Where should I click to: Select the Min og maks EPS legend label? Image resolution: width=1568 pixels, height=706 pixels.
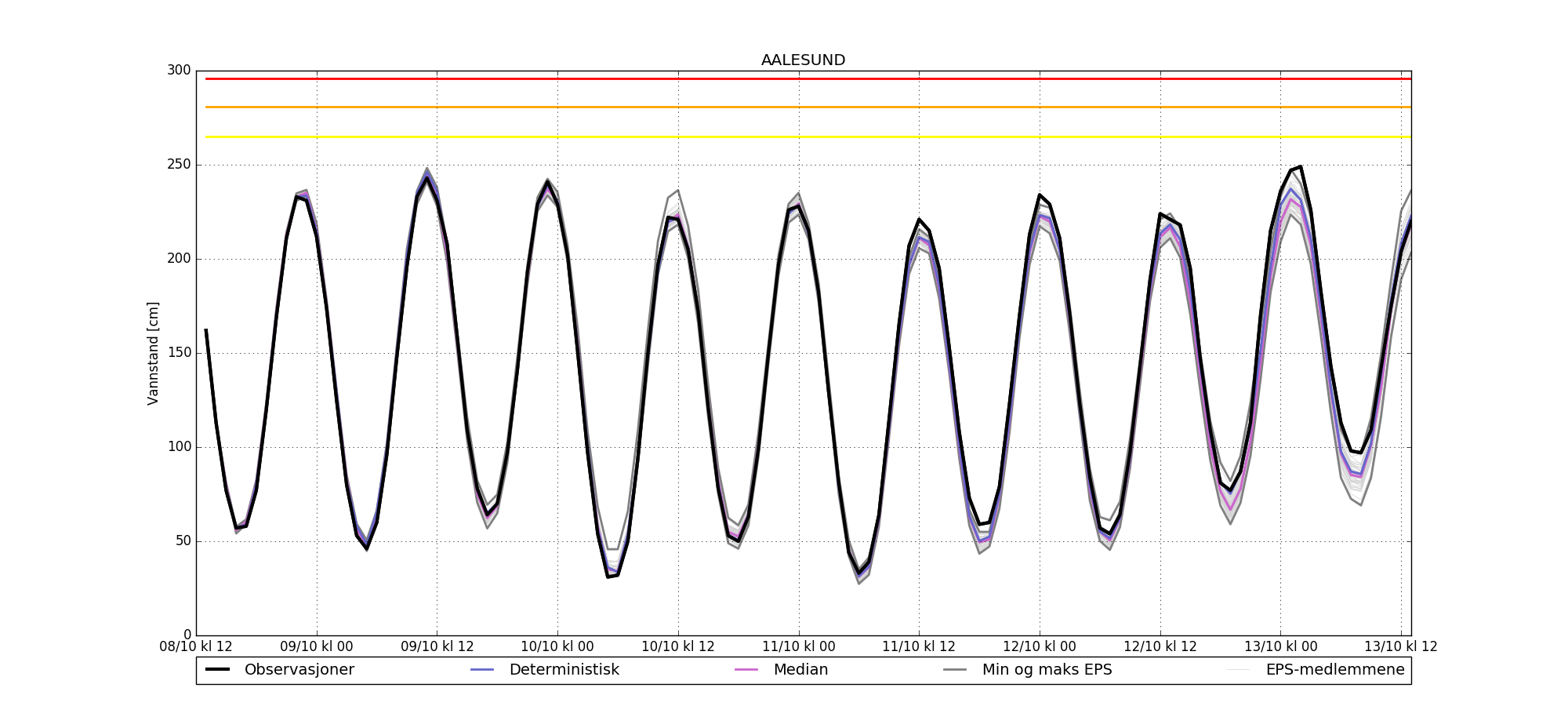(1047, 670)
